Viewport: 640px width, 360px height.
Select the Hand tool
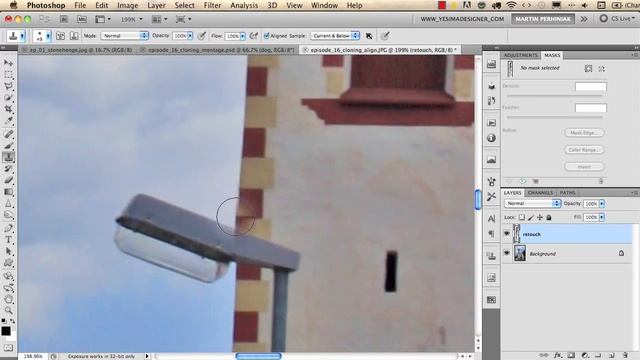8,299
